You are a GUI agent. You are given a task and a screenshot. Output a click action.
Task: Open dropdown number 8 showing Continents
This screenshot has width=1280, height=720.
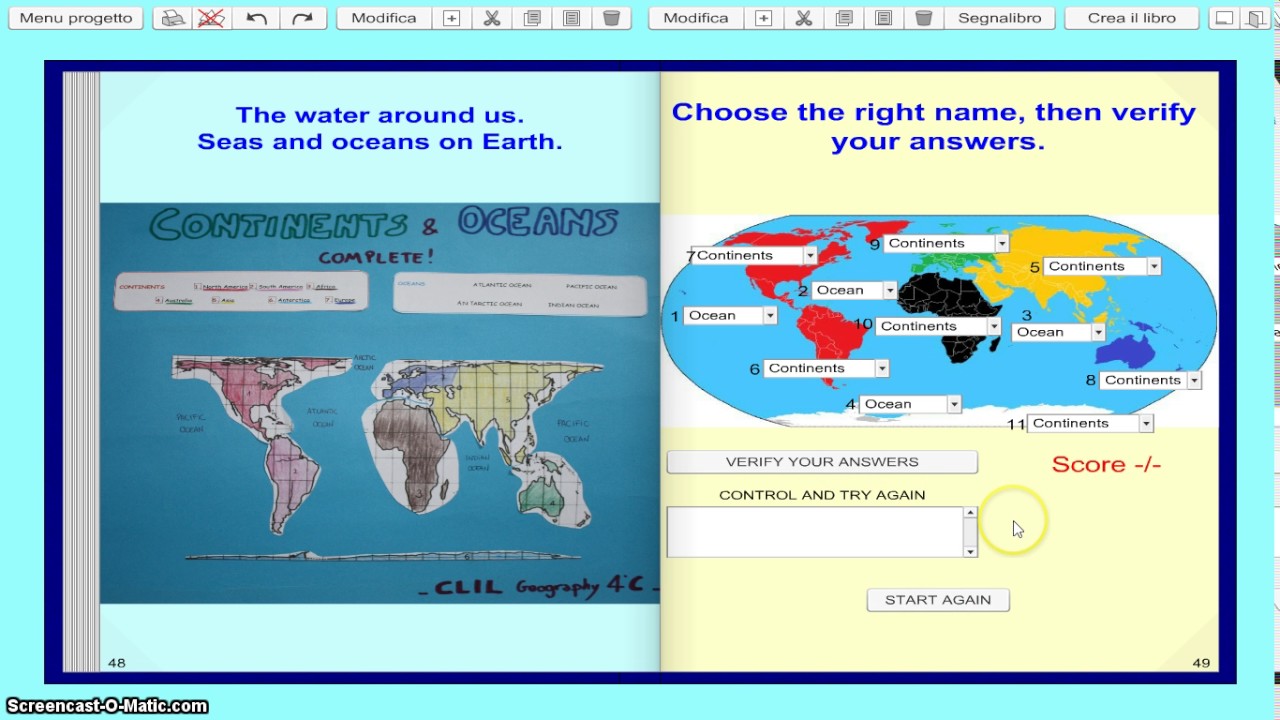(x=1150, y=380)
